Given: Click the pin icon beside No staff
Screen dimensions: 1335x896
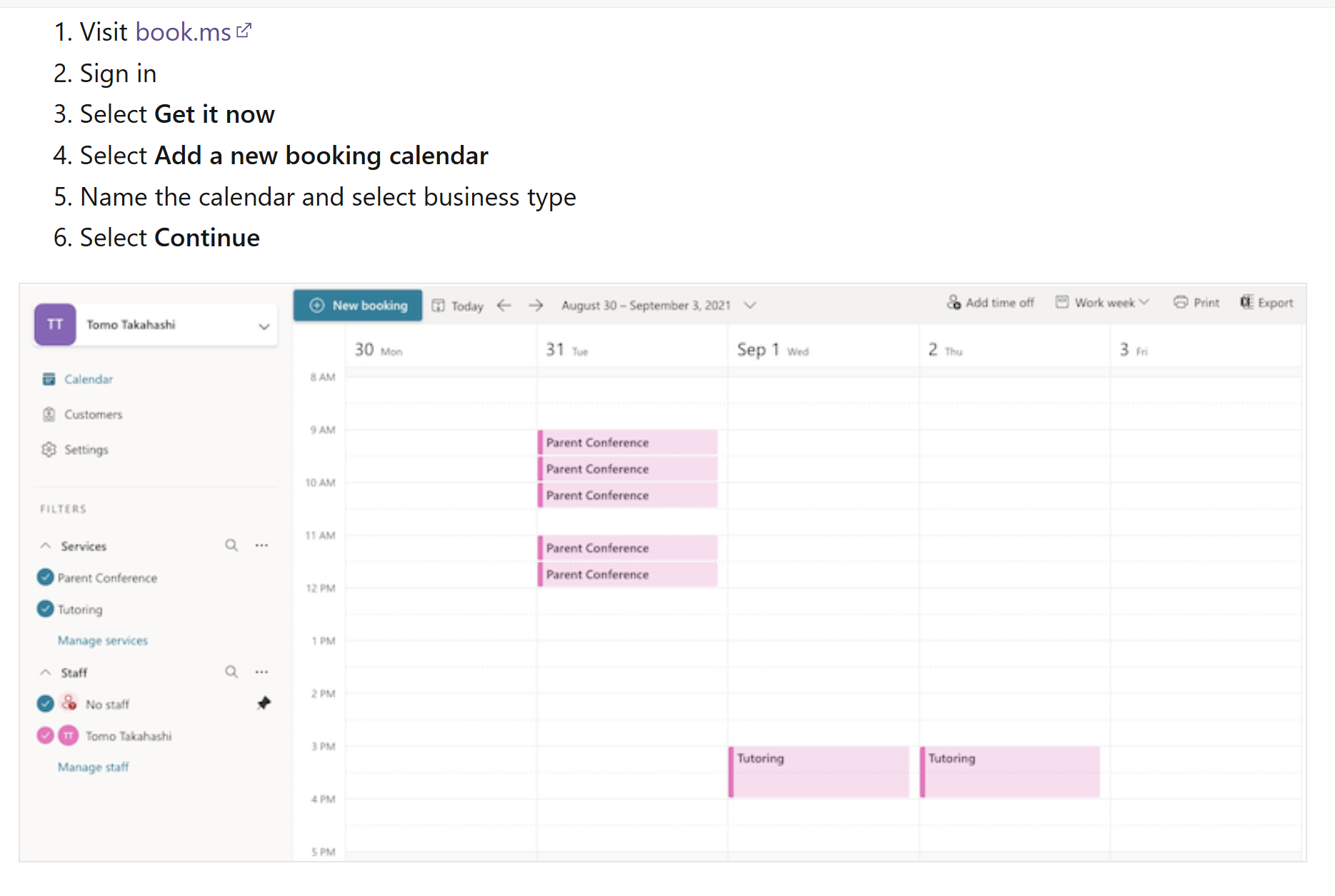Looking at the screenshot, I should tap(264, 703).
